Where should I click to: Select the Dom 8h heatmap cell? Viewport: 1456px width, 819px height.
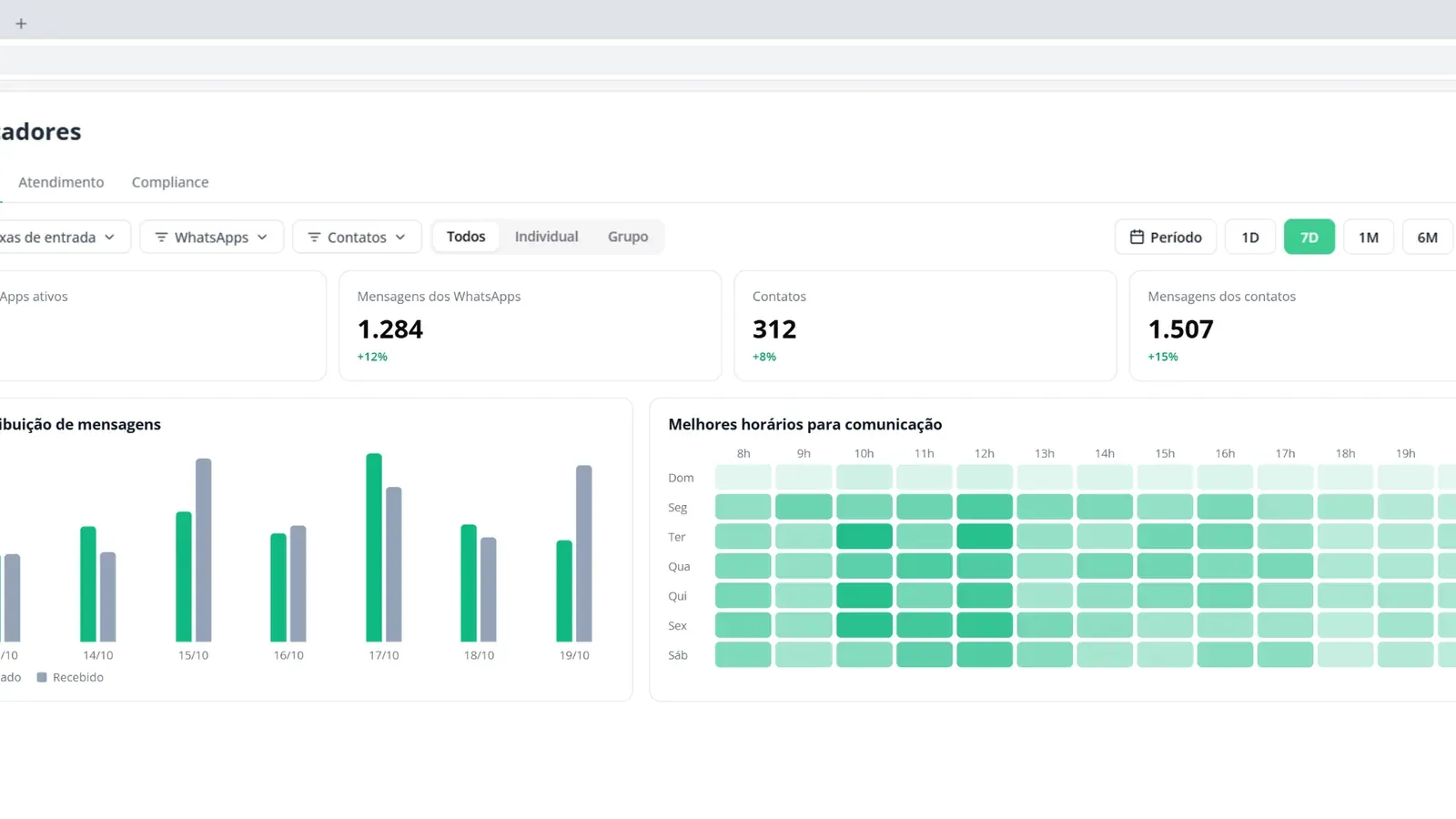pos(743,477)
